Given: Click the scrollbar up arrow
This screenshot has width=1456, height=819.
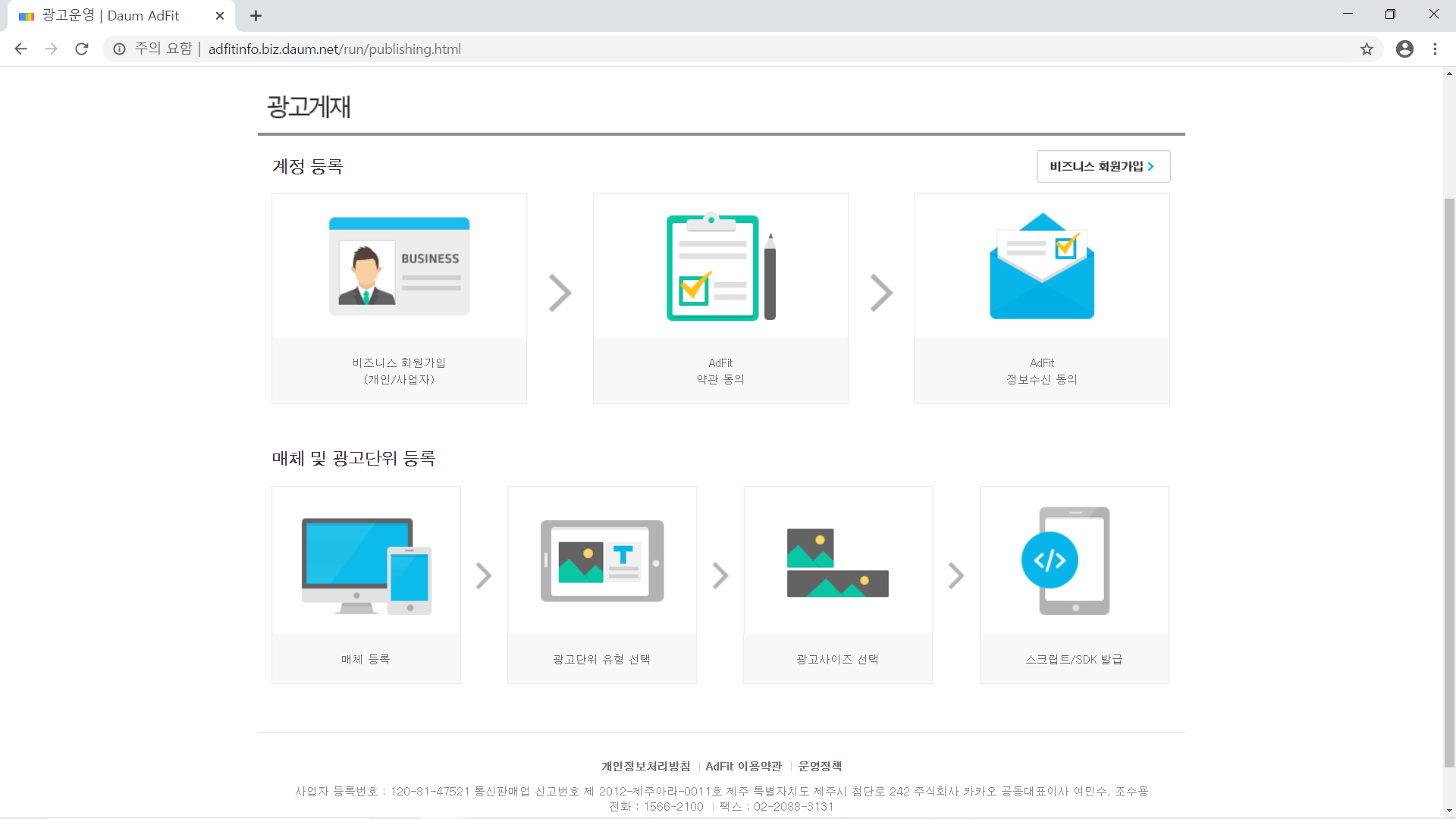Looking at the screenshot, I should click(x=1449, y=74).
